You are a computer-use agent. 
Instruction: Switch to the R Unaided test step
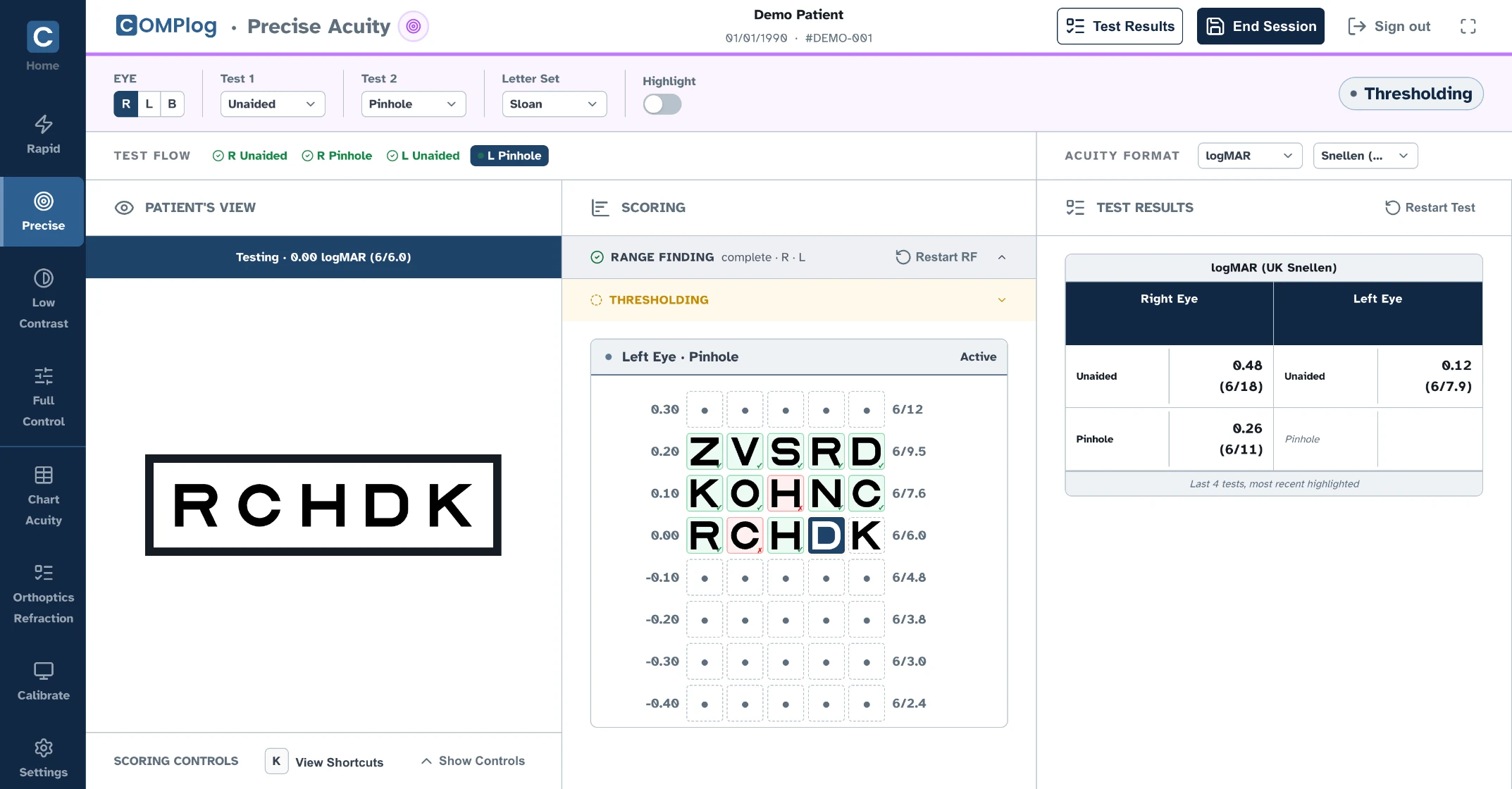[x=250, y=156]
